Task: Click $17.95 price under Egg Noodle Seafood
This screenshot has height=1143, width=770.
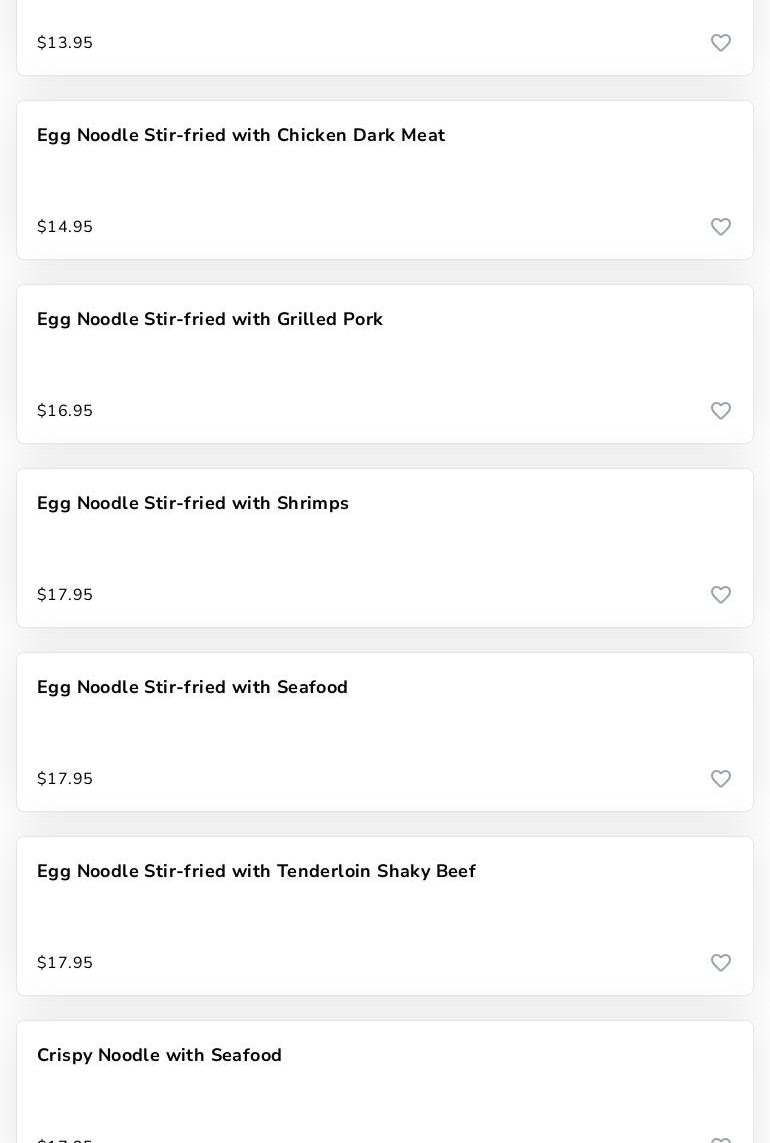Action: [65, 779]
